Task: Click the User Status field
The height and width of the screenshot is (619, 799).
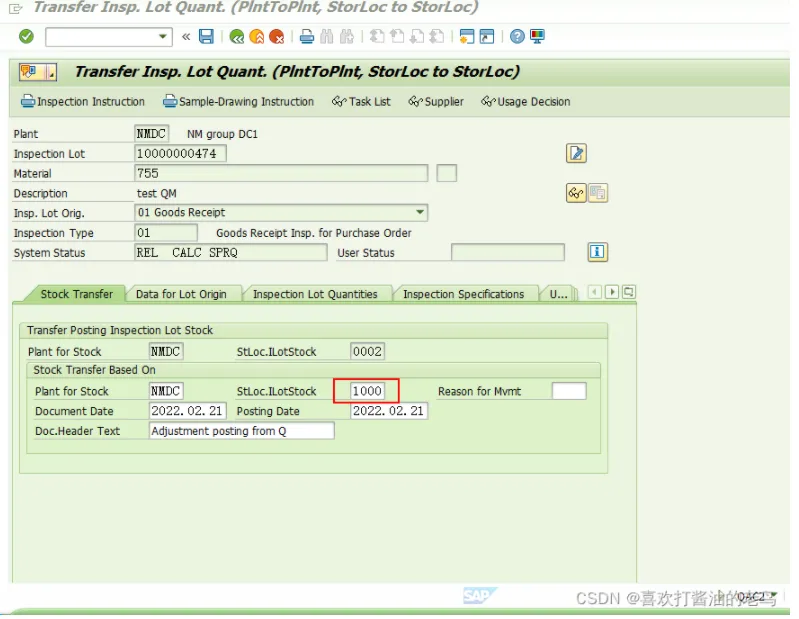Action: point(508,253)
